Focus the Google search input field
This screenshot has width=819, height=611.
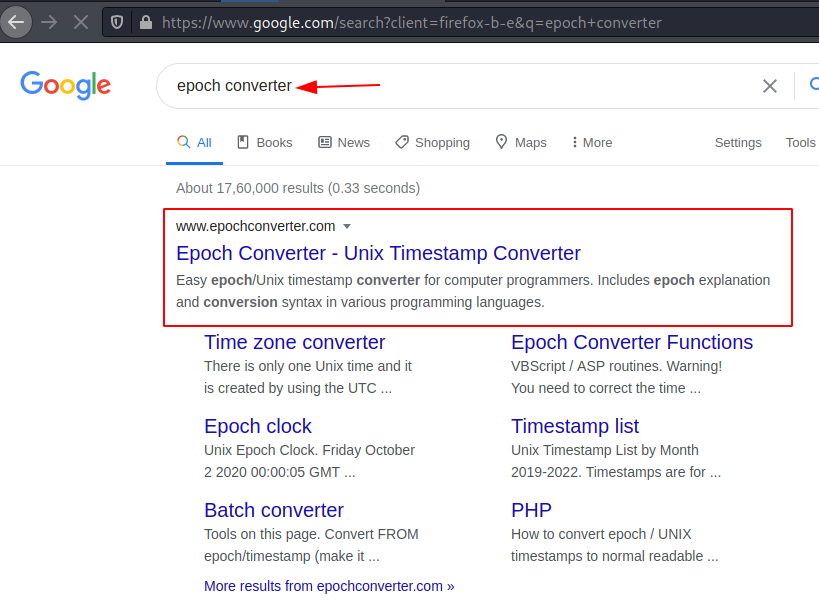click(x=460, y=86)
